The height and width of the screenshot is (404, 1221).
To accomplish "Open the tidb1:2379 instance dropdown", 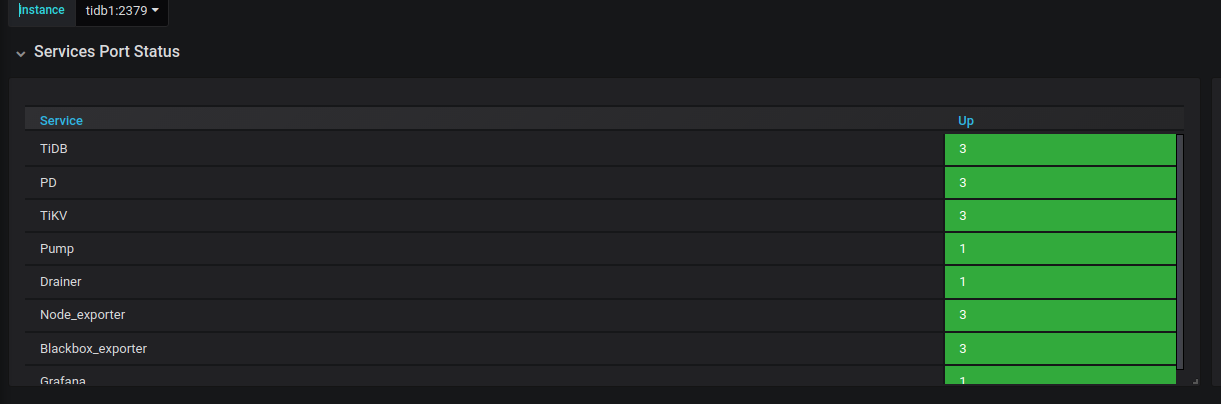I will tap(122, 10).
